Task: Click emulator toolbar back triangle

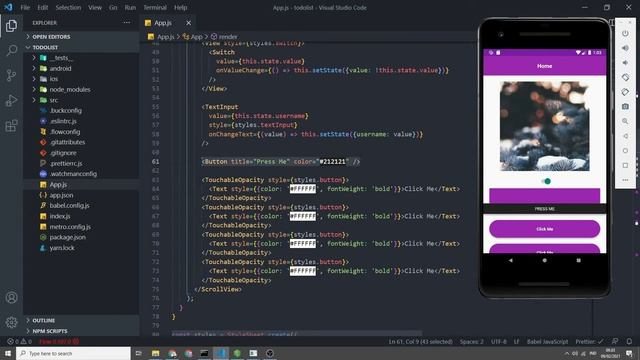Action: pos(625,136)
